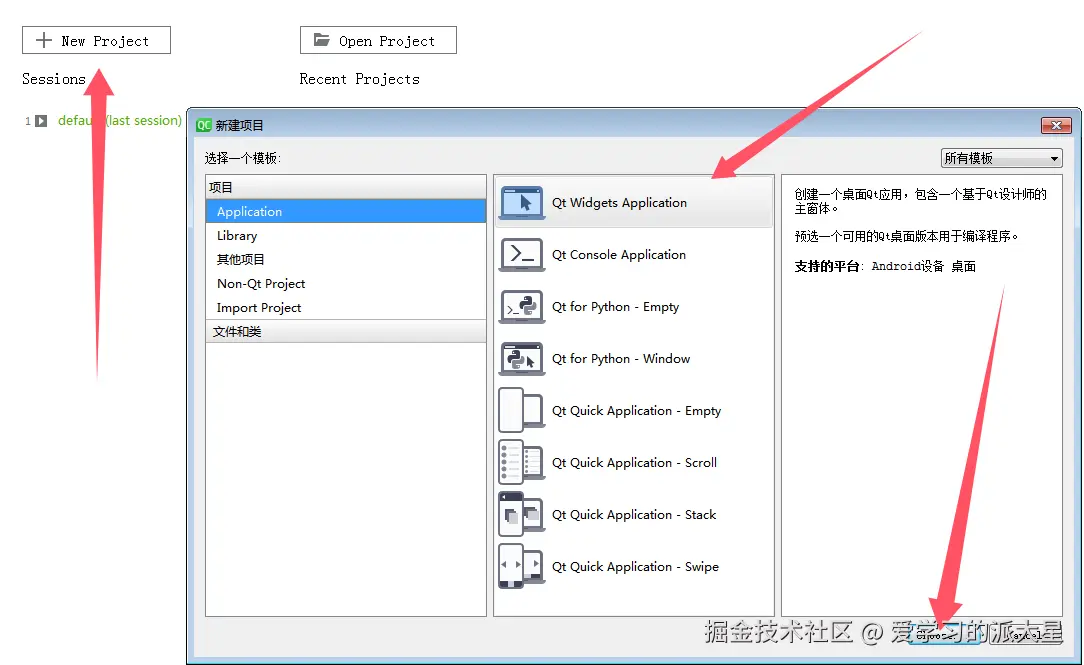The height and width of the screenshot is (665, 1084).
Task: Select the 'Qt Quick Application - Empty' label
Action: [636, 411]
